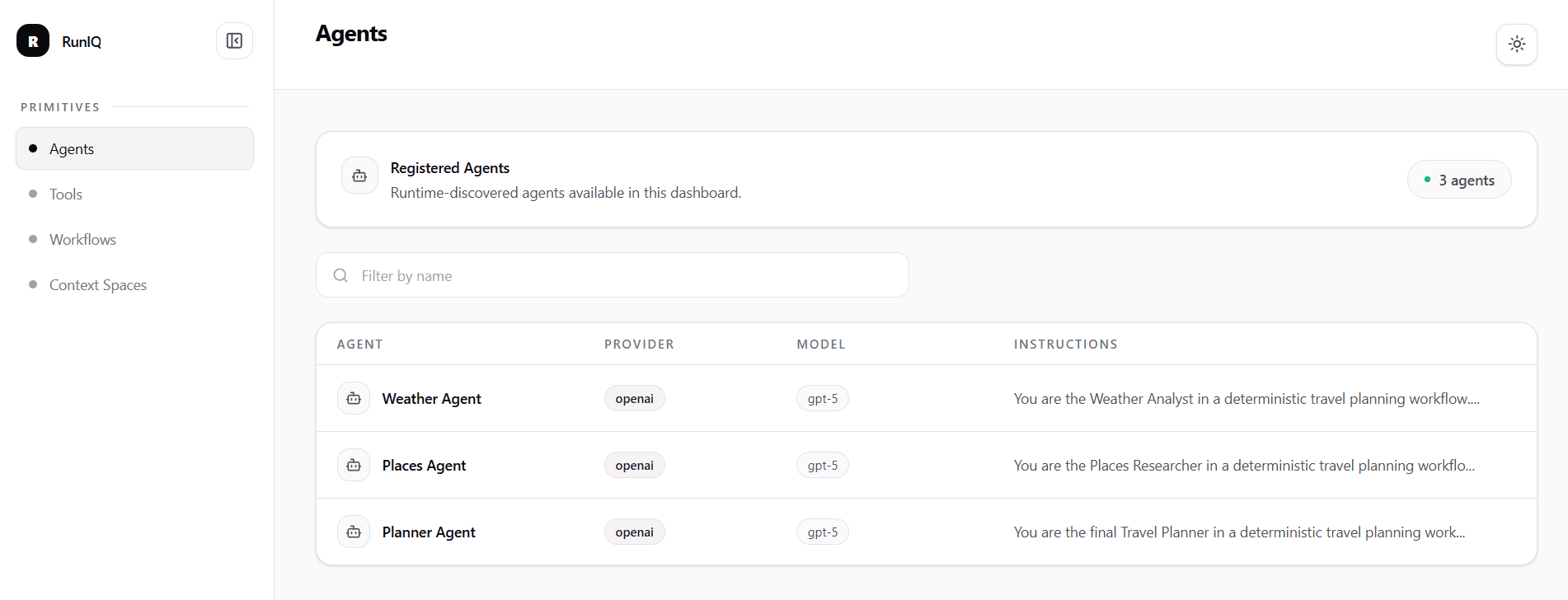Click openai provider badge for Planner Agent
The height and width of the screenshot is (600, 1568).
(634, 532)
